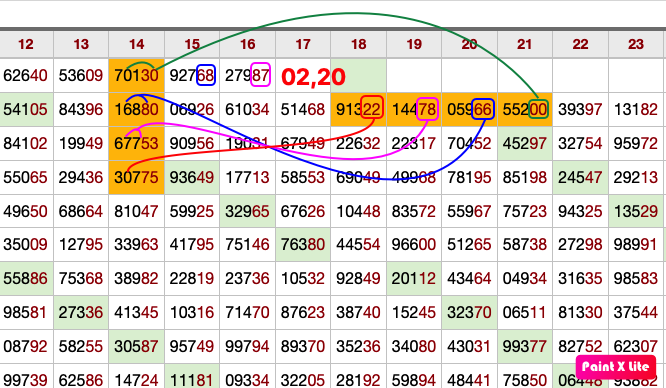The width and height of the screenshot is (666, 388).
Task: Select green cell 54105
Action: tap(26, 110)
